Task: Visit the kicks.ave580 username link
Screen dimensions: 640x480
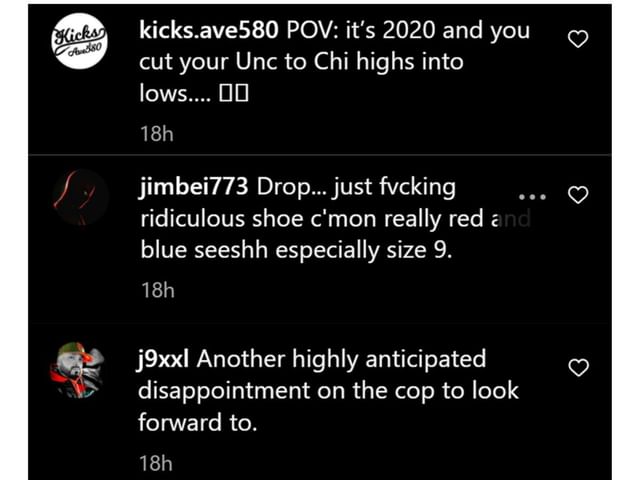Action: pyautogui.click(x=209, y=30)
